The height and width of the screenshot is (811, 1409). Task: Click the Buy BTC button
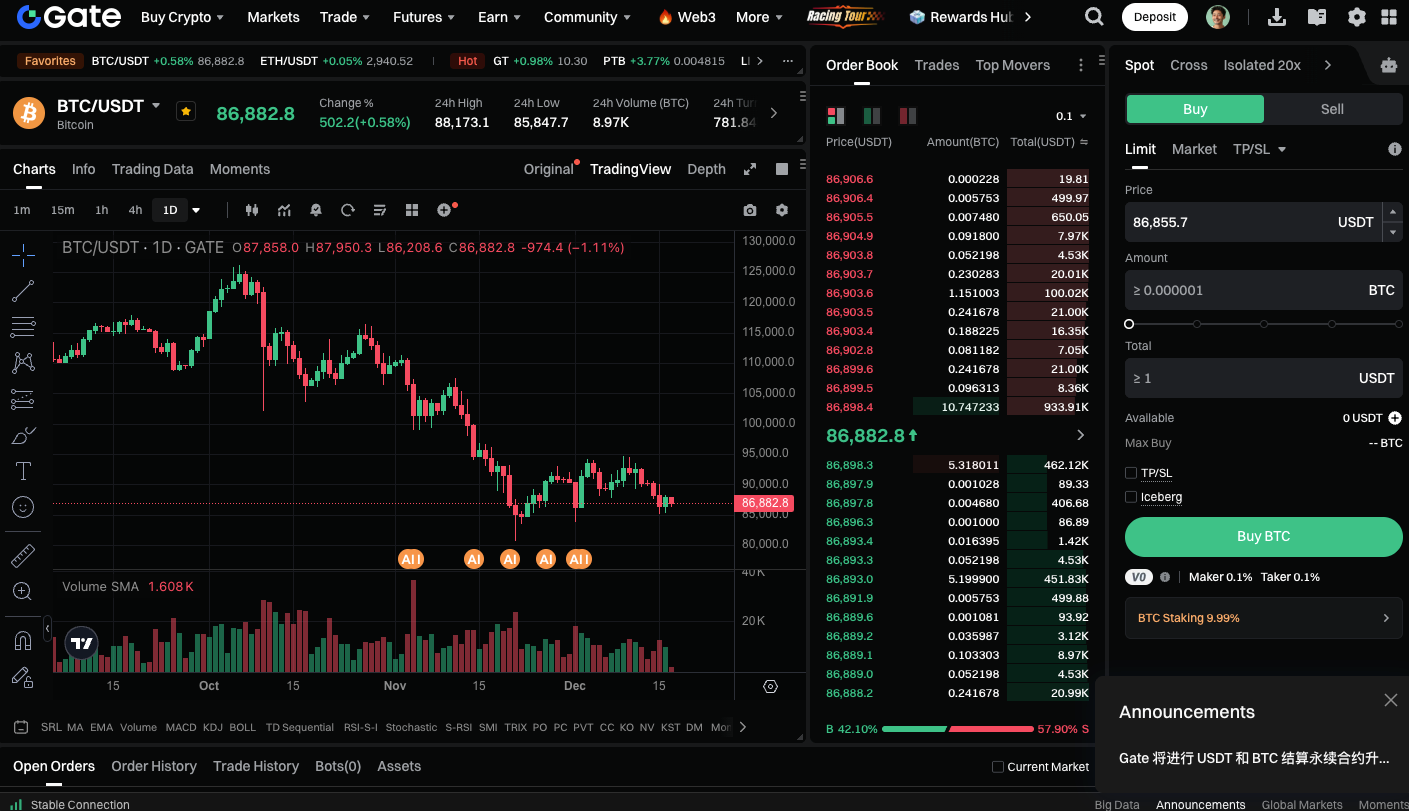(1264, 536)
